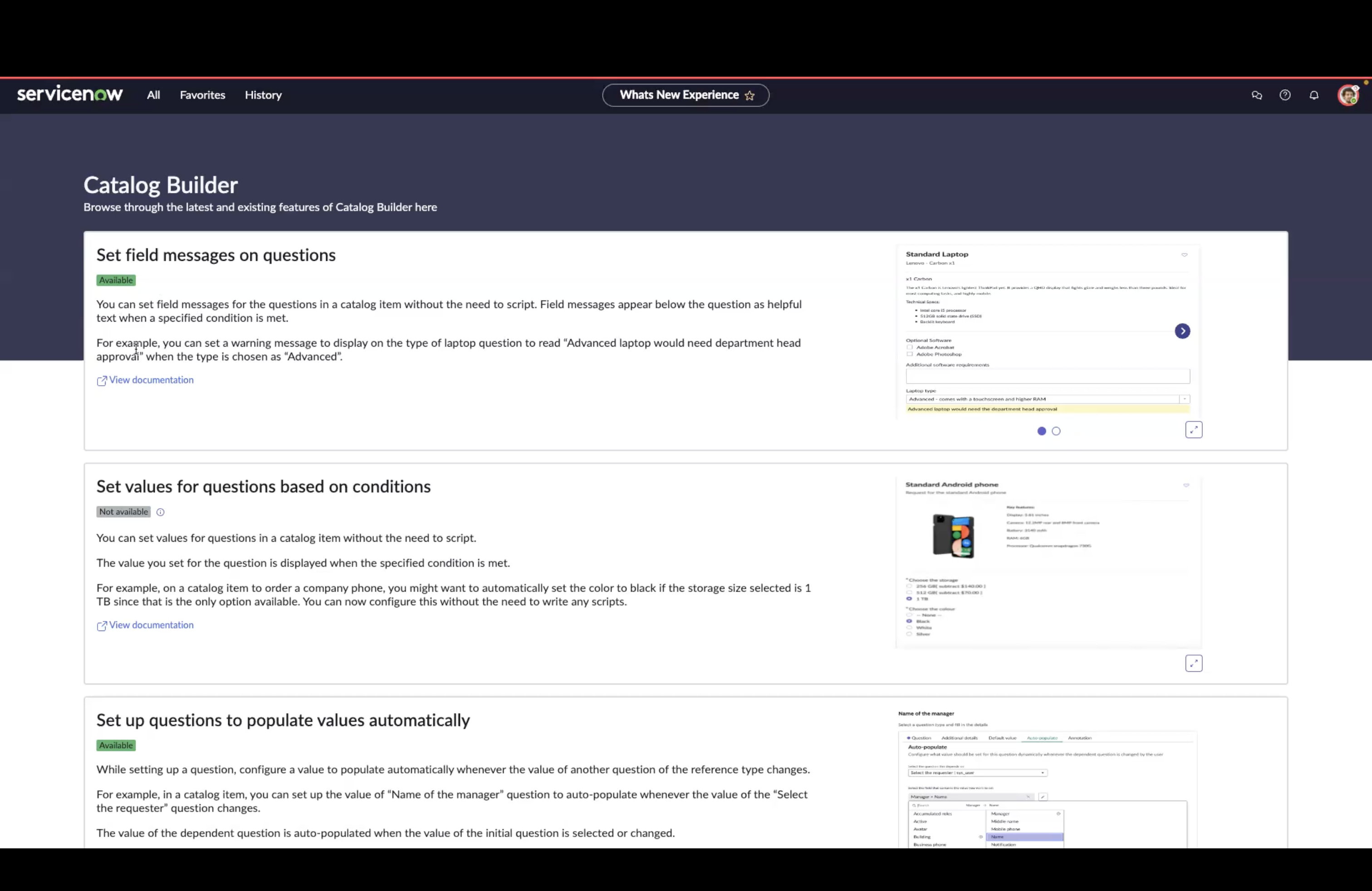Open the help question mark icon
This screenshot has height=891, width=1372.
coord(1285,95)
